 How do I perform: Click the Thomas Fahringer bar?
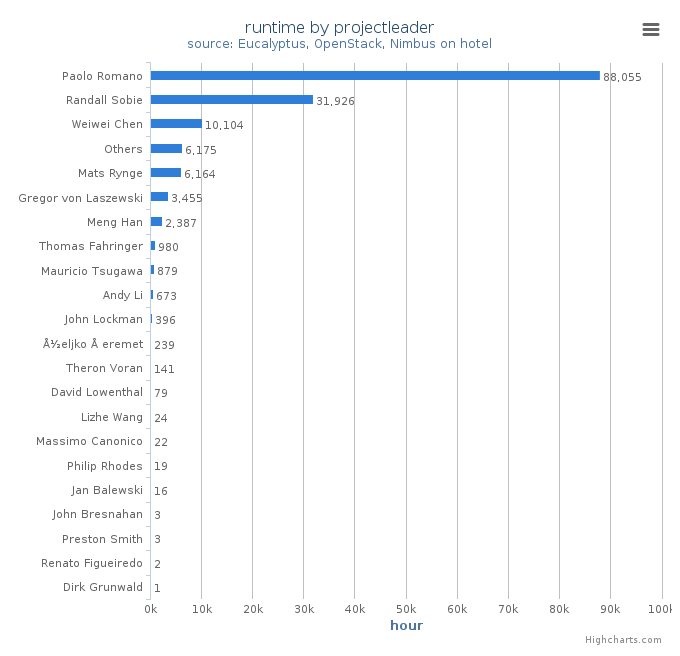tap(153, 246)
